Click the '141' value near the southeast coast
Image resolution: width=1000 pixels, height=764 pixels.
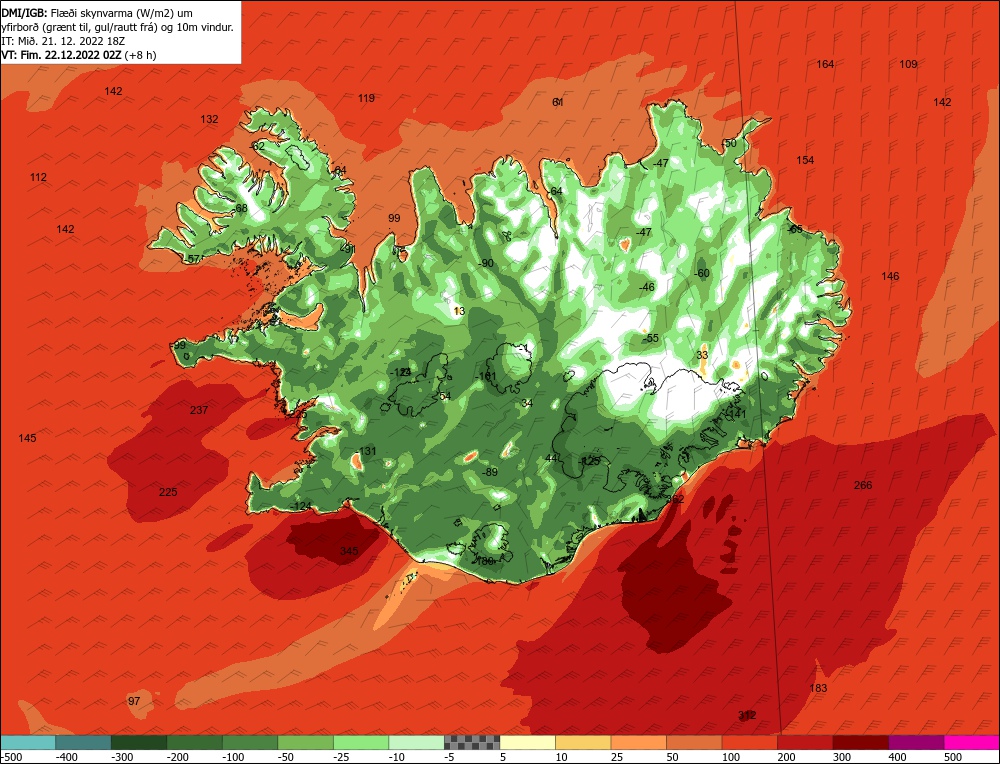coord(737,414)
